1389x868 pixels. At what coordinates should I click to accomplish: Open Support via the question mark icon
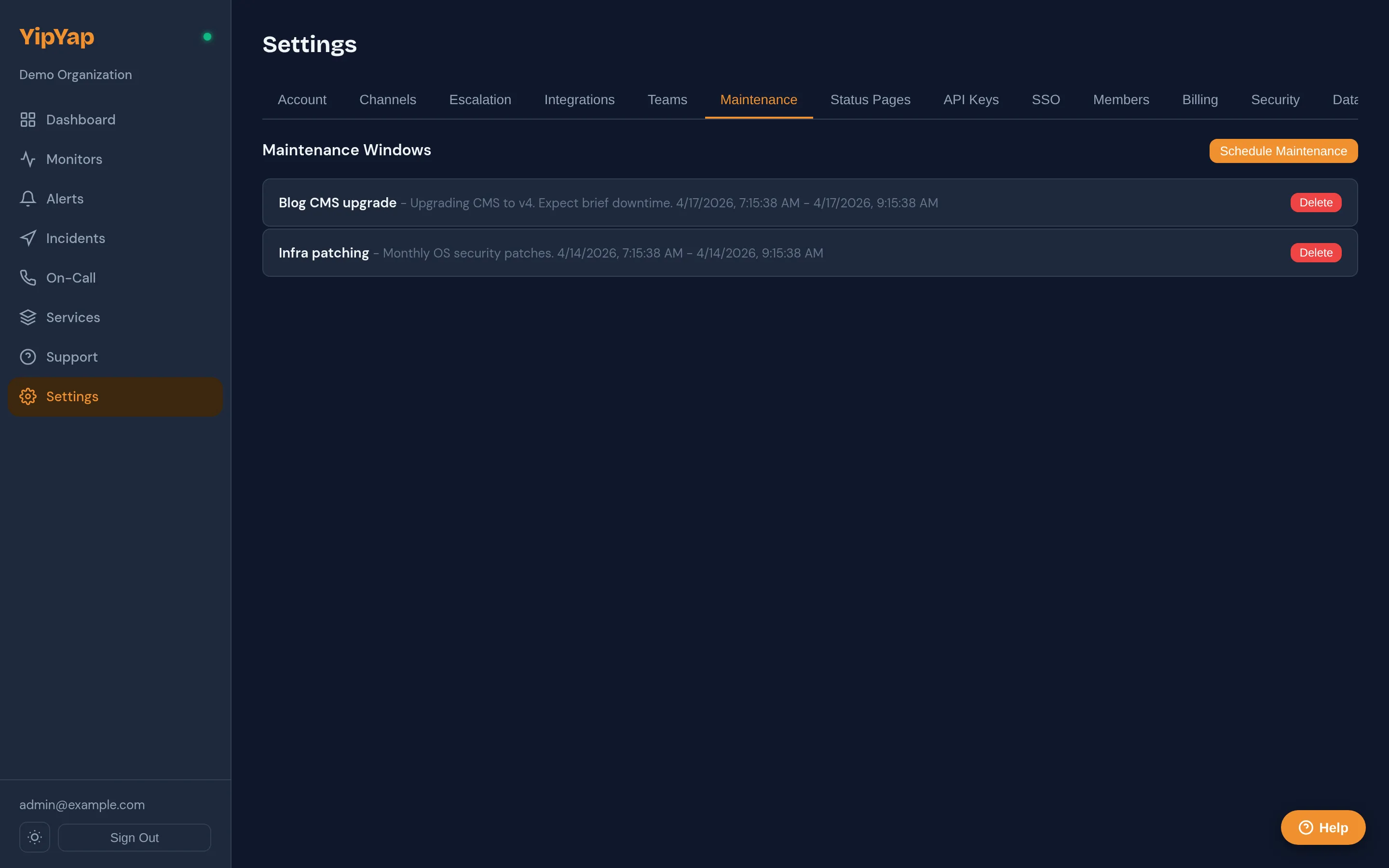click(x=28, y=356)
